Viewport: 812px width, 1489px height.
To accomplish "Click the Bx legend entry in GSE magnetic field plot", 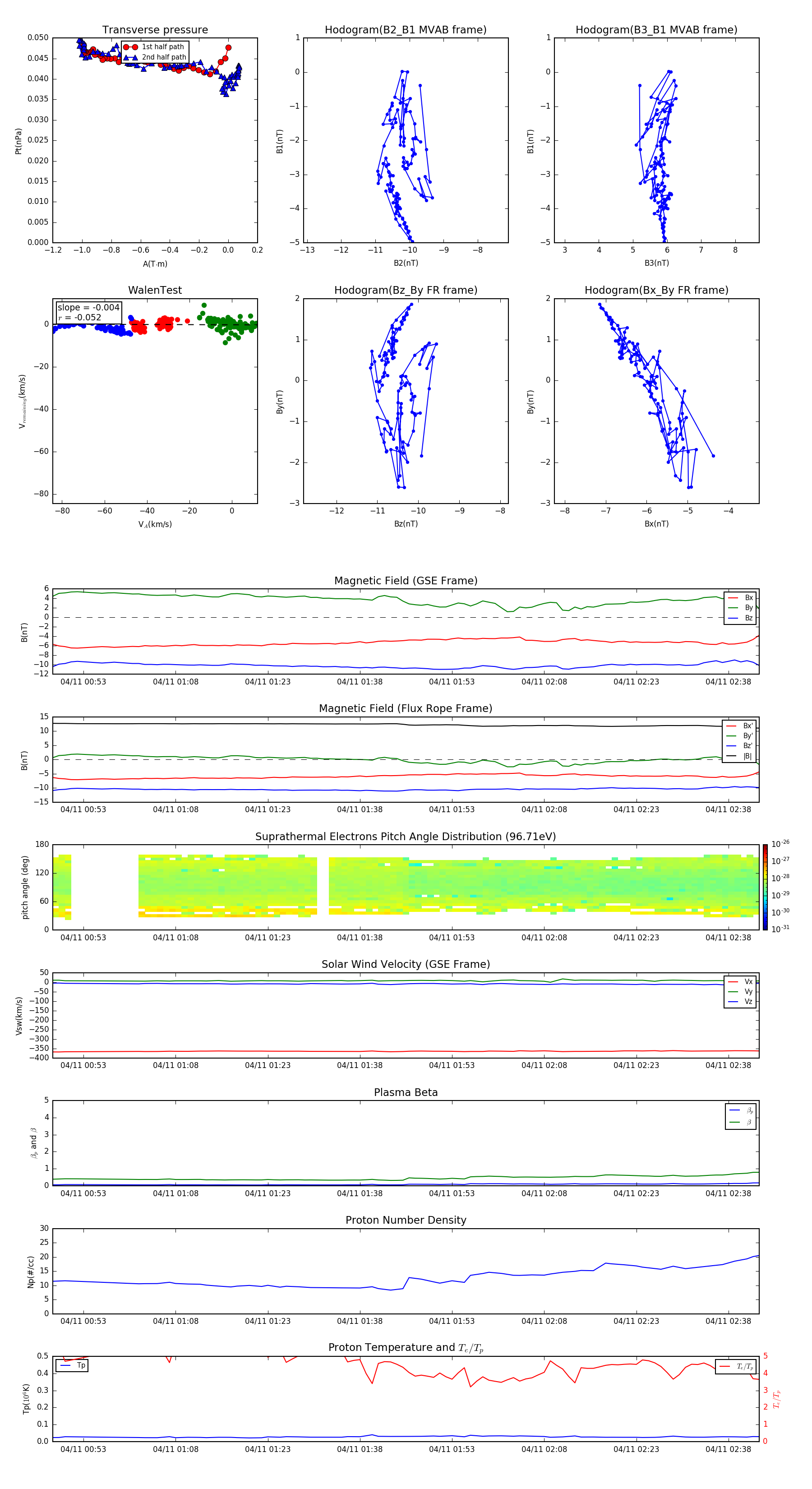I will [x=740, y=598].
